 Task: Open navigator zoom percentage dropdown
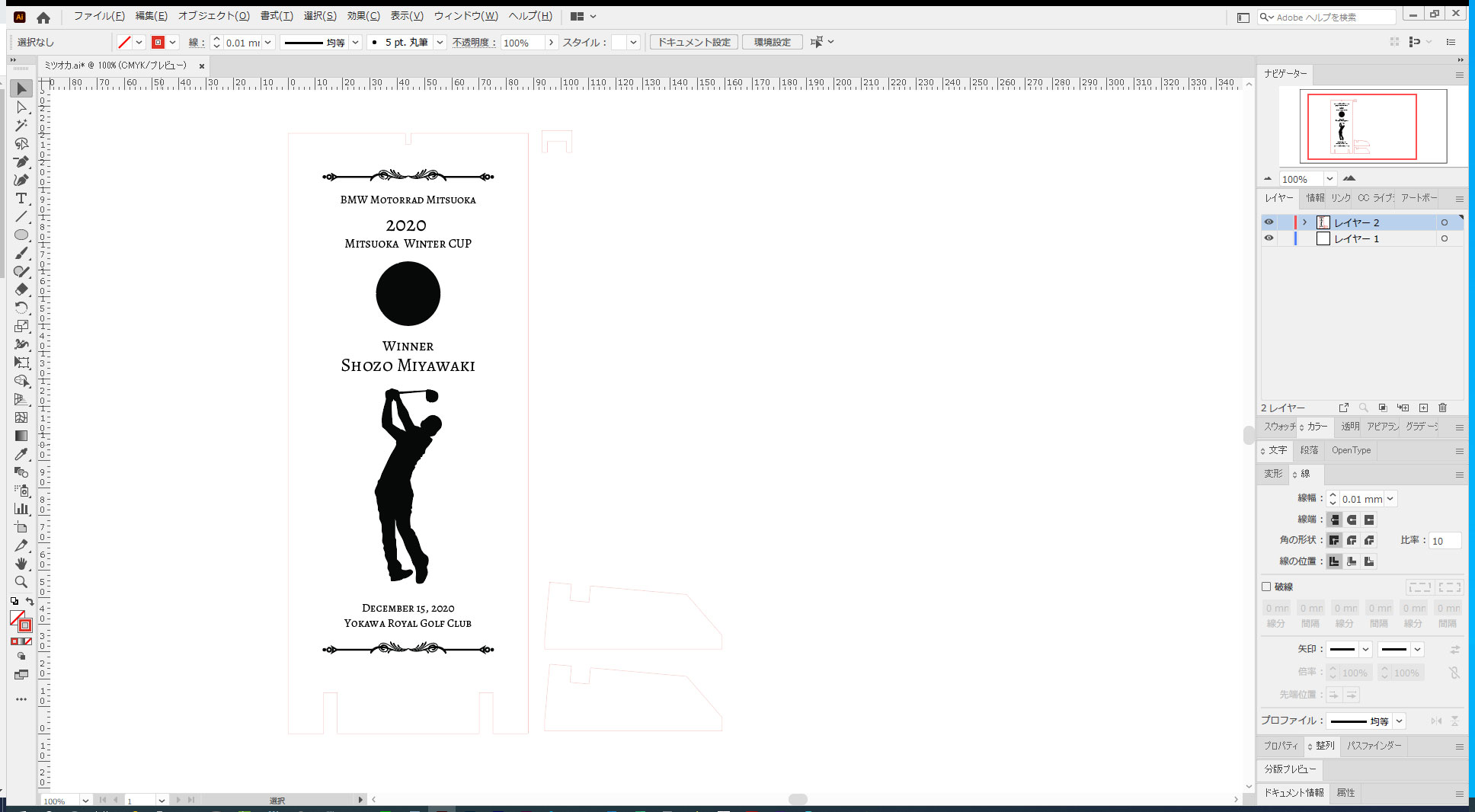pyautogui.click(x=1329, y=179)
